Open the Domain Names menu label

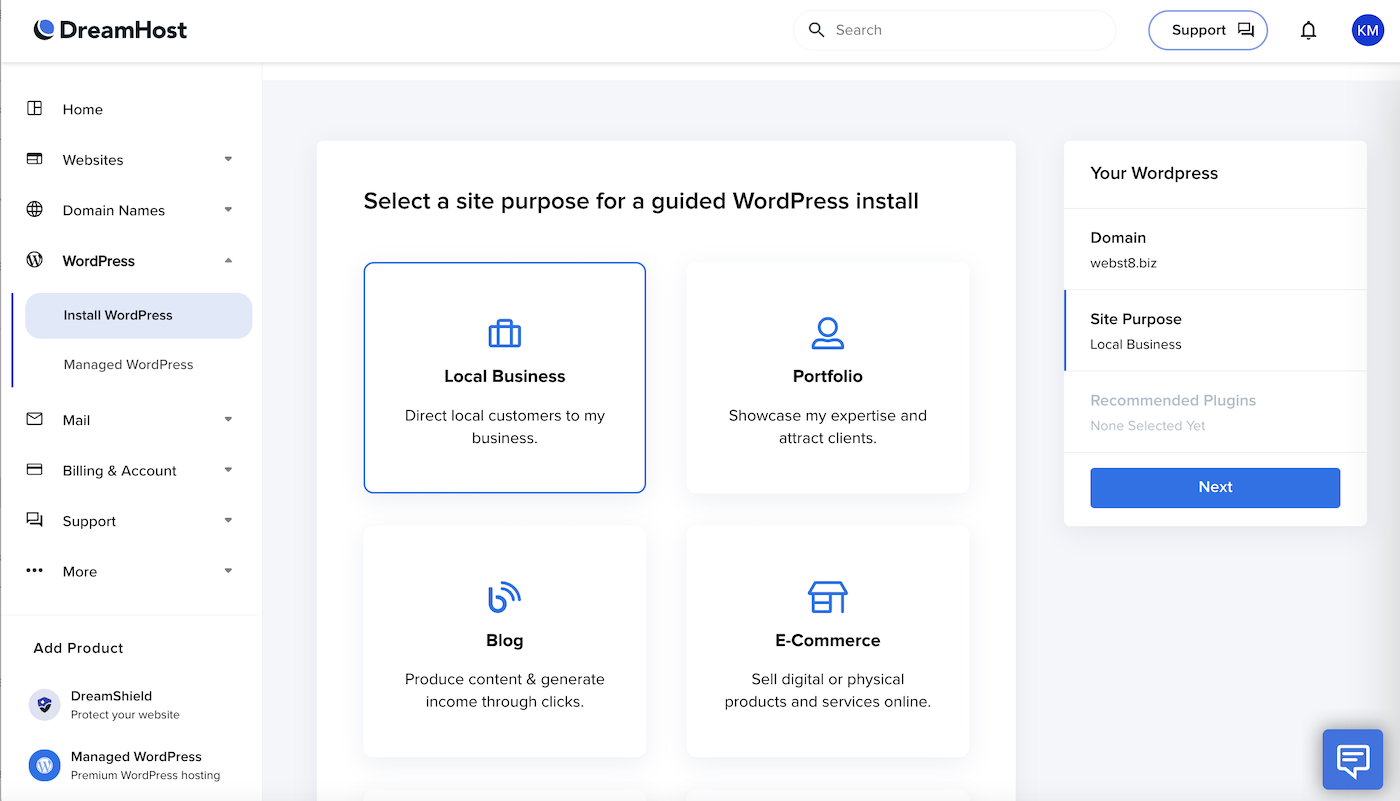[x=114, y=210]
